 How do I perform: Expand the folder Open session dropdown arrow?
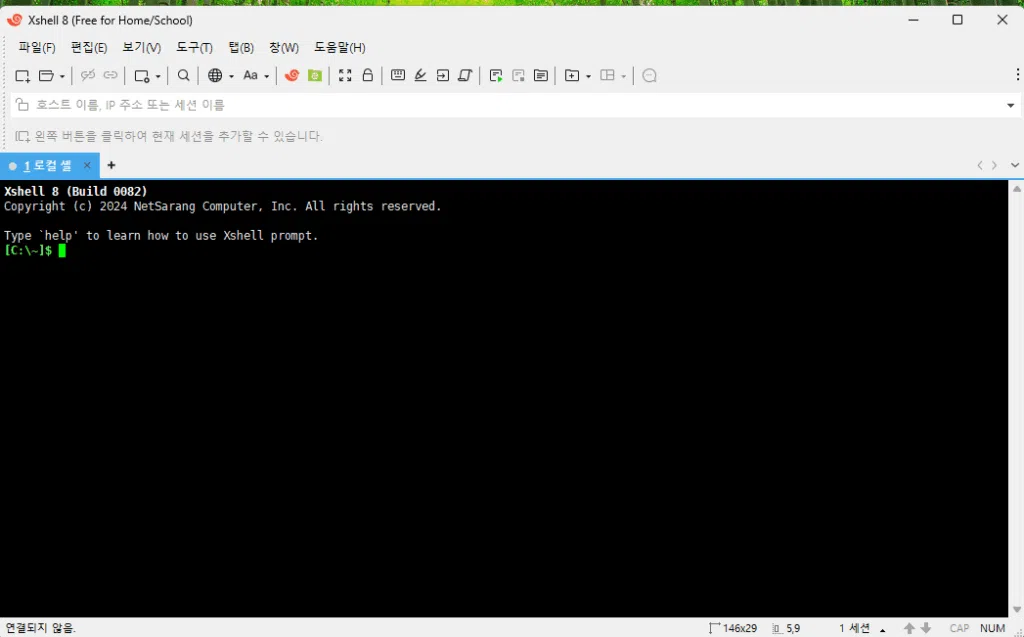point(62,76)
